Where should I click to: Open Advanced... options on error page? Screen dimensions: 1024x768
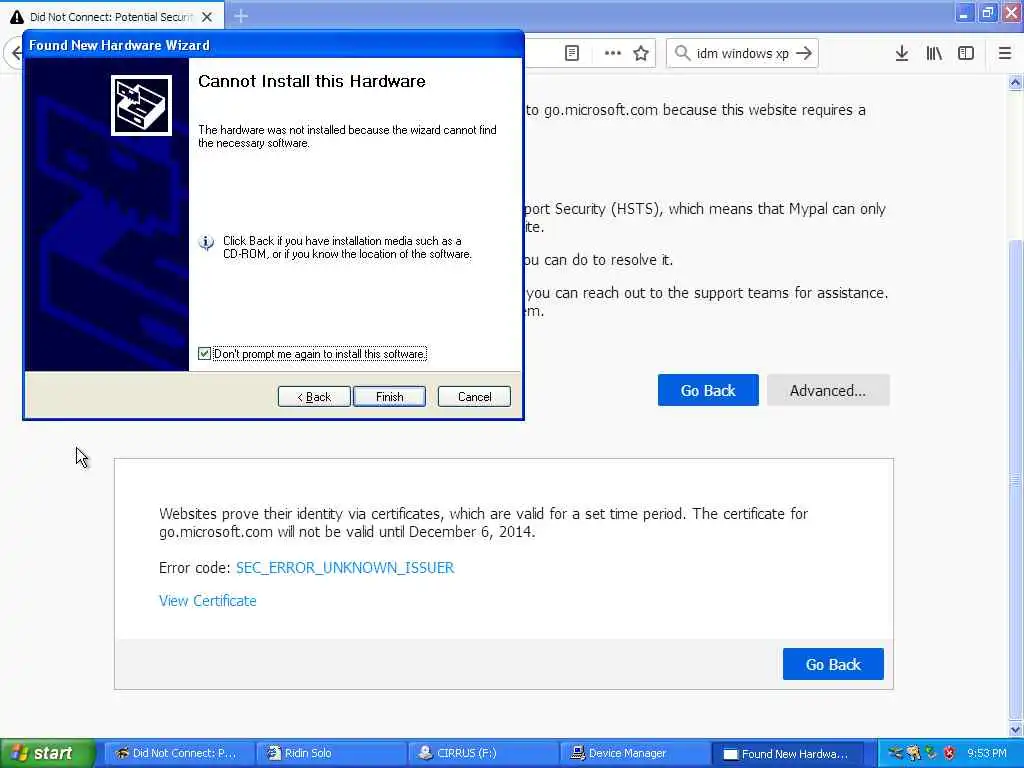(x=828, y=390)
